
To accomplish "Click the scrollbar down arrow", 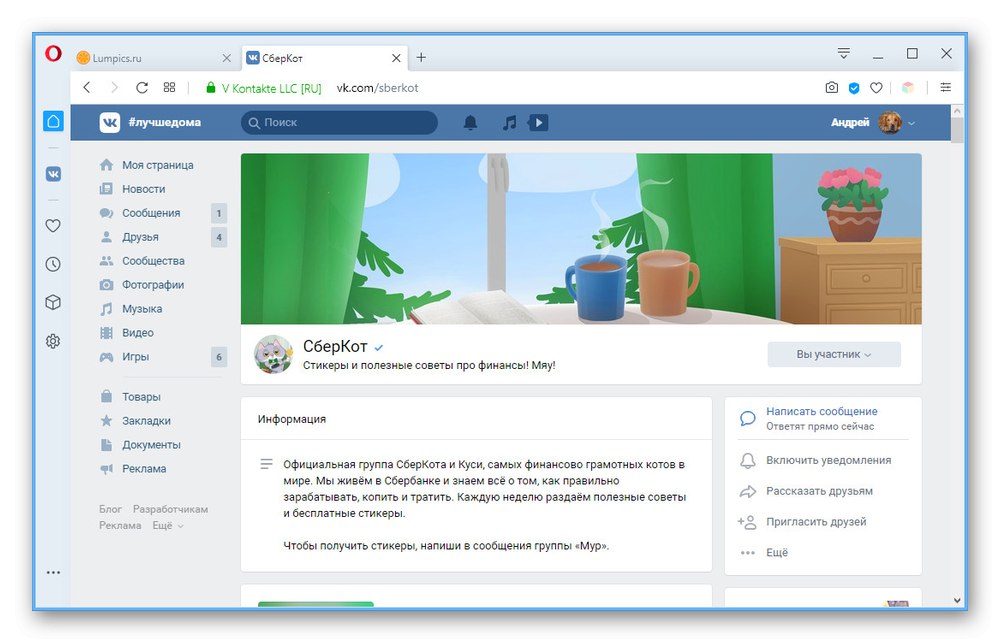I will tap(957, 600).
